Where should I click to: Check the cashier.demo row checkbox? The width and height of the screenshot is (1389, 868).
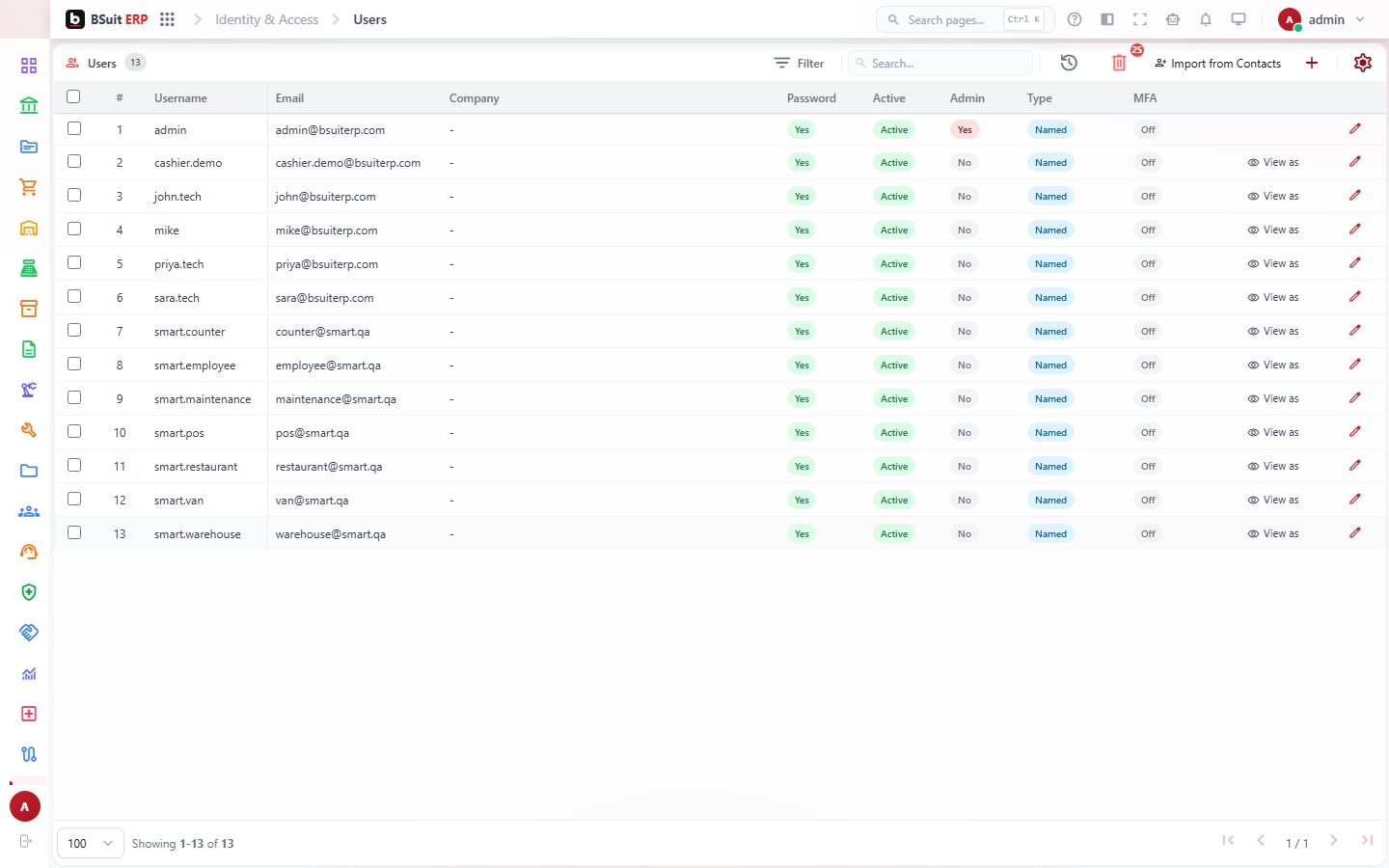[74, 161]
